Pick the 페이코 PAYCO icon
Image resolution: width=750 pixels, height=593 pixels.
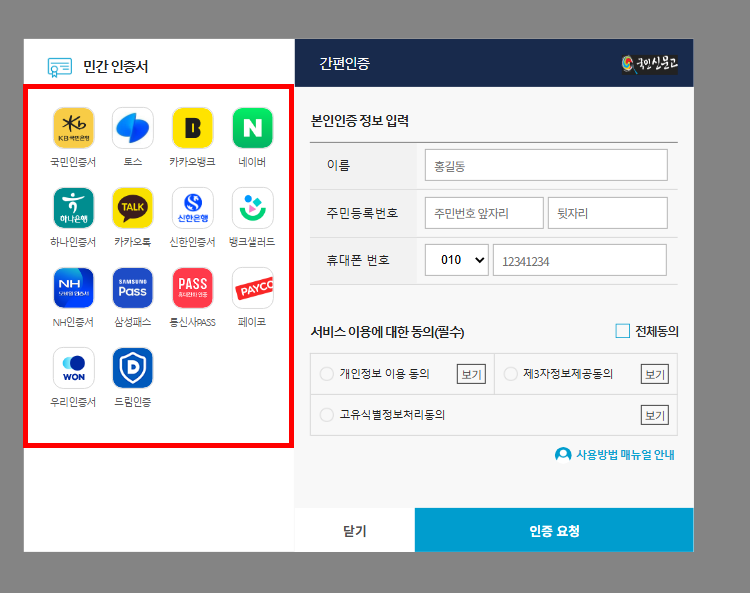253,287
